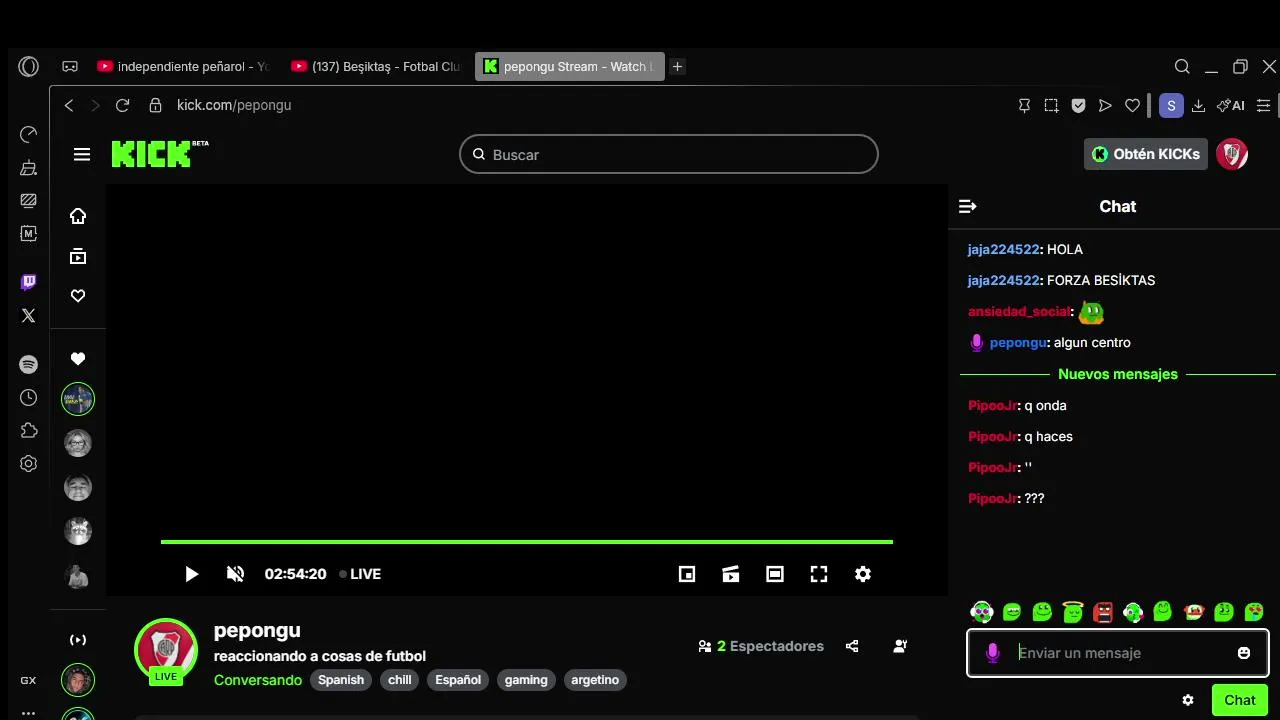Insert angry red emote

[1103, 612]
